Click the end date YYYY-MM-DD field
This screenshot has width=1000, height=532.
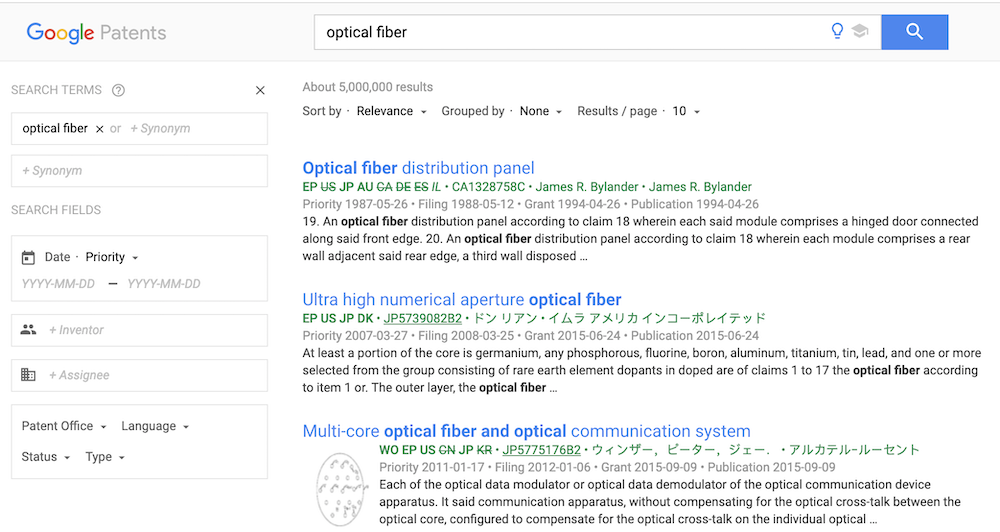[164, 284]
